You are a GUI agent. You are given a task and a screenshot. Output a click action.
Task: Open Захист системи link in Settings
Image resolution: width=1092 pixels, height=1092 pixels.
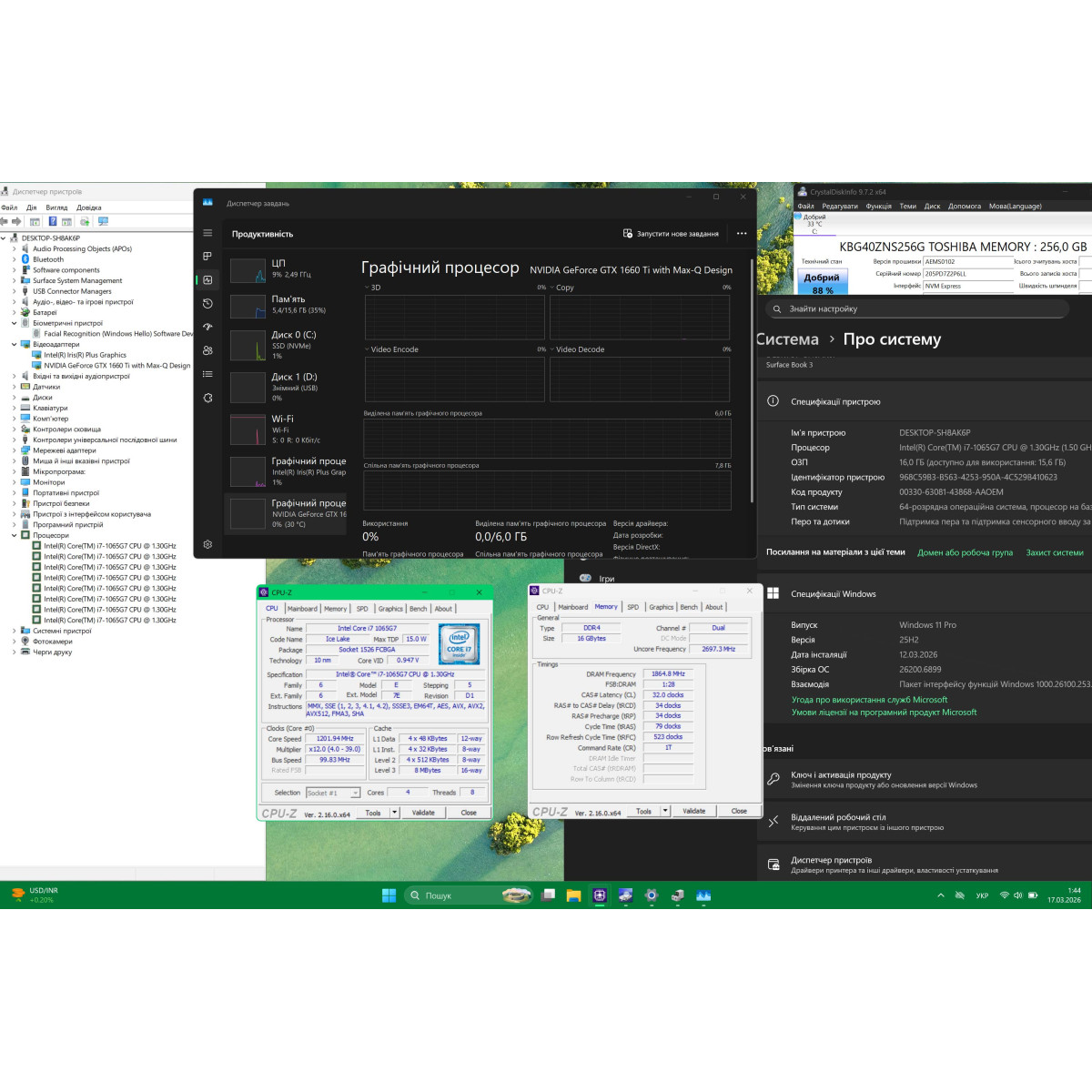pyautogui.click(x=1055, y=552)
